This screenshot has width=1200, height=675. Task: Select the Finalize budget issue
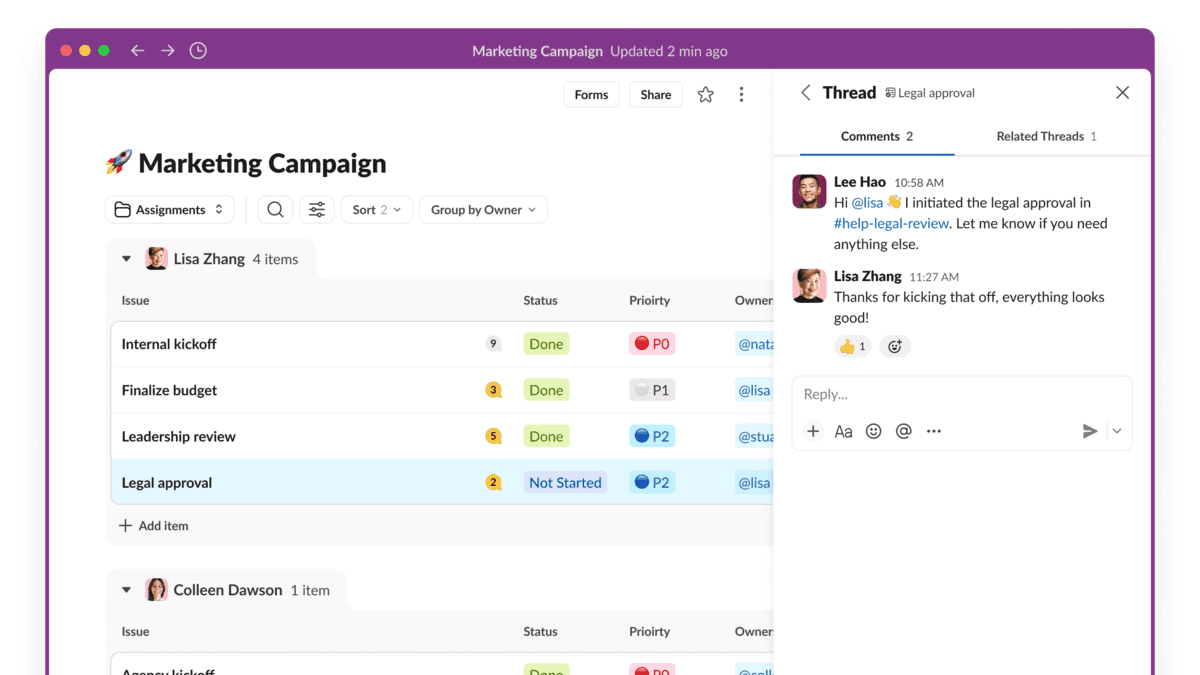[x=169, y=390]
